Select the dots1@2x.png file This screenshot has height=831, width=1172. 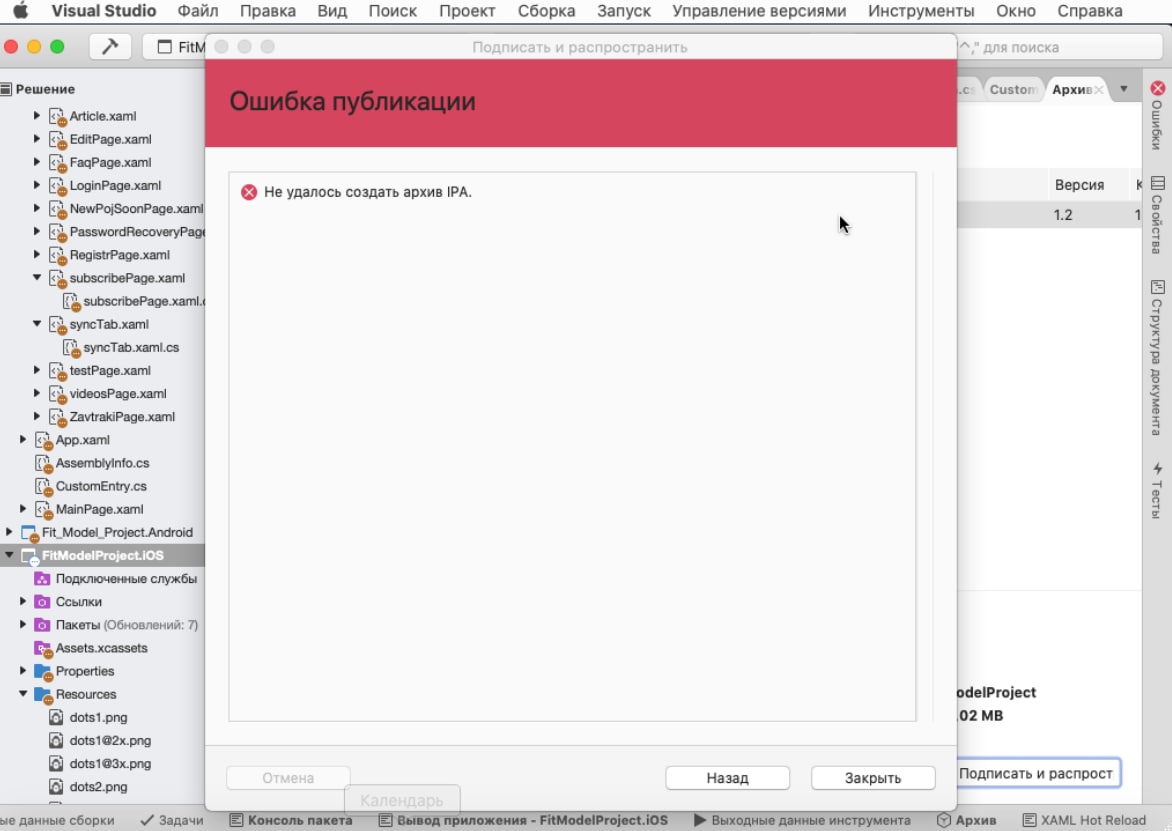(110, 741)
